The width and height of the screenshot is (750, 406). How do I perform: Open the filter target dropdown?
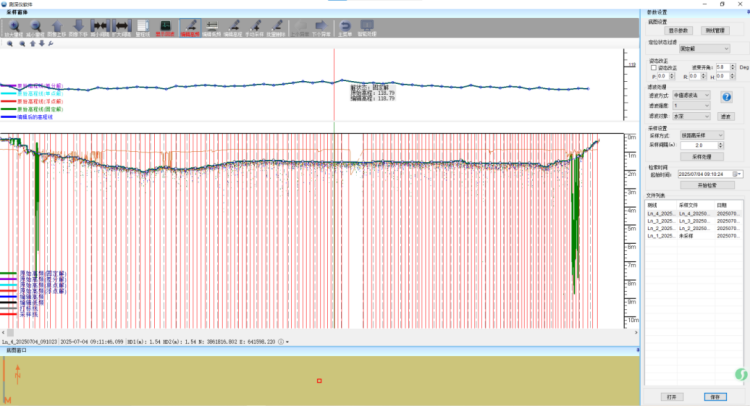691,116
